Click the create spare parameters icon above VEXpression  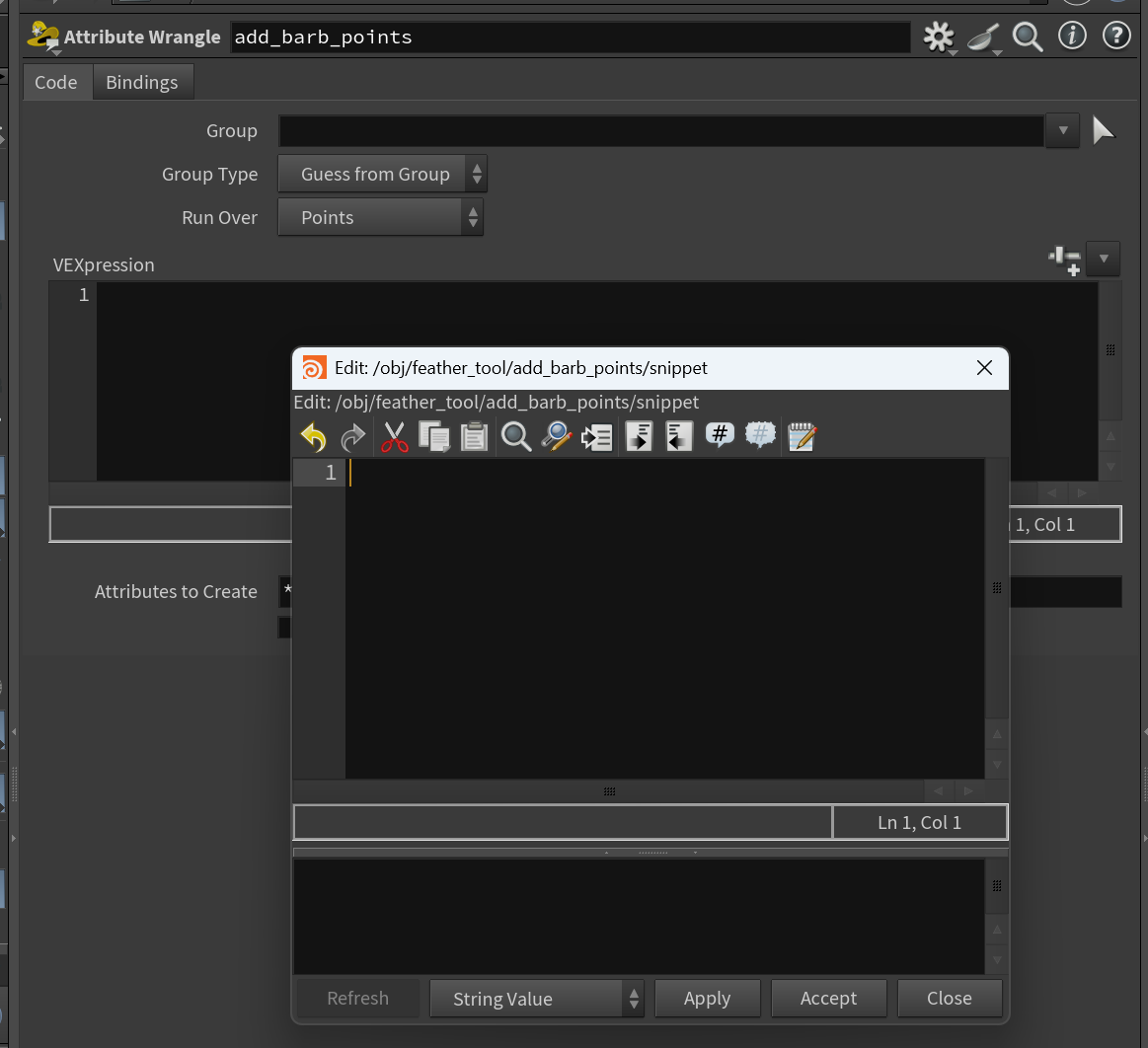click(x=1064, y=261)
